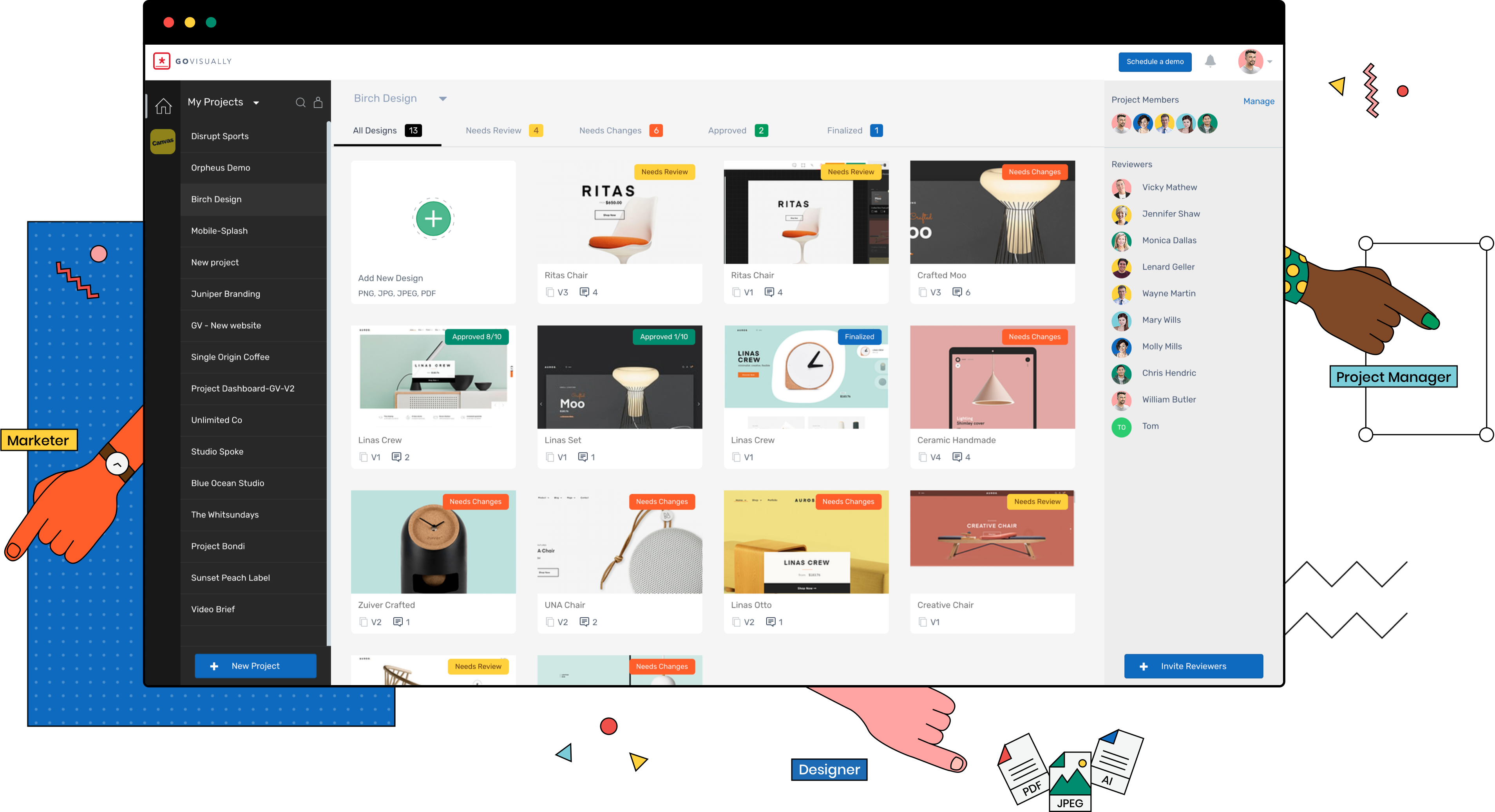
Task: Select the Needs Review tab
Action: [495, 131]
